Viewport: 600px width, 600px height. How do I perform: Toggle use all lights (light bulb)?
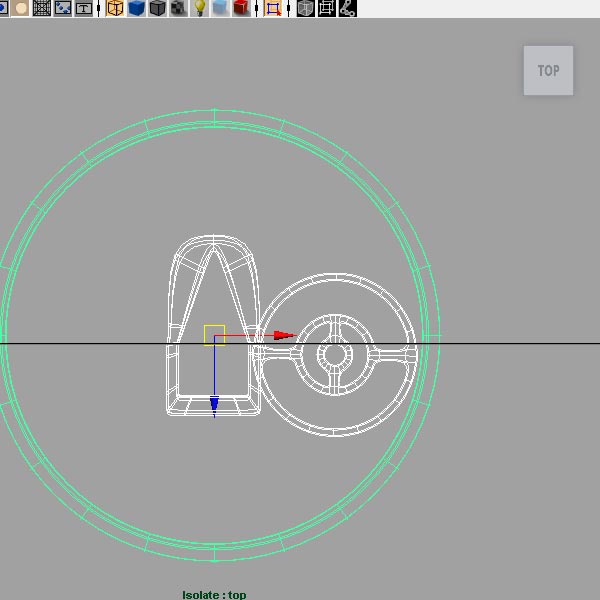tap(199, 8)
